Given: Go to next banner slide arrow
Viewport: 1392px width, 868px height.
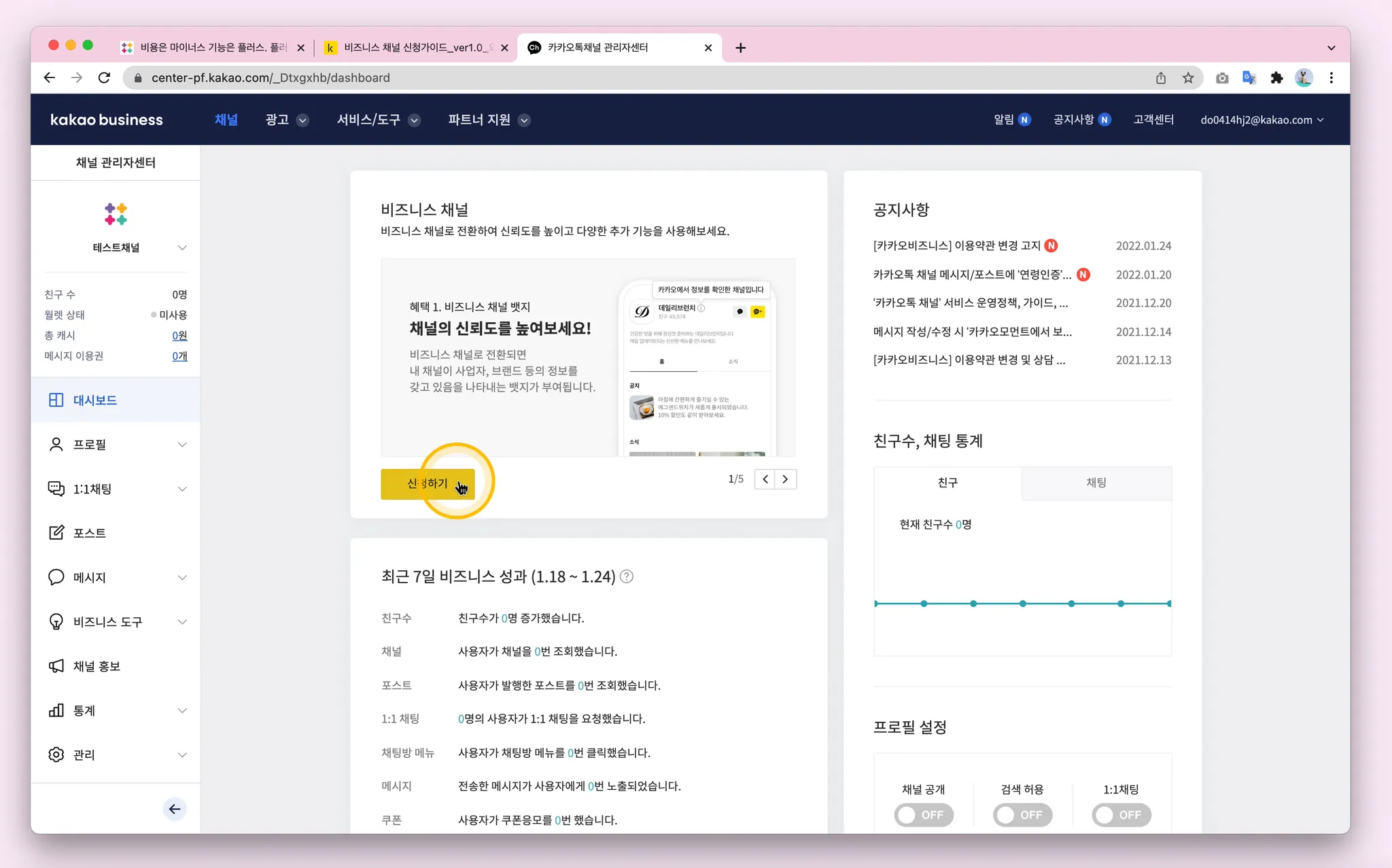Looking at the screenshot, I should coord(786,479).
